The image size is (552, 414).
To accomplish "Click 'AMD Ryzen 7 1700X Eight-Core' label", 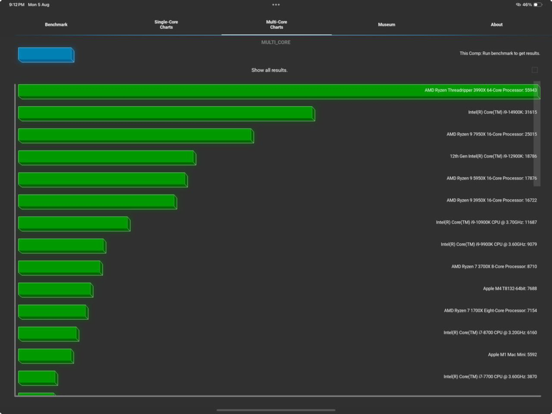I will 490,310.
